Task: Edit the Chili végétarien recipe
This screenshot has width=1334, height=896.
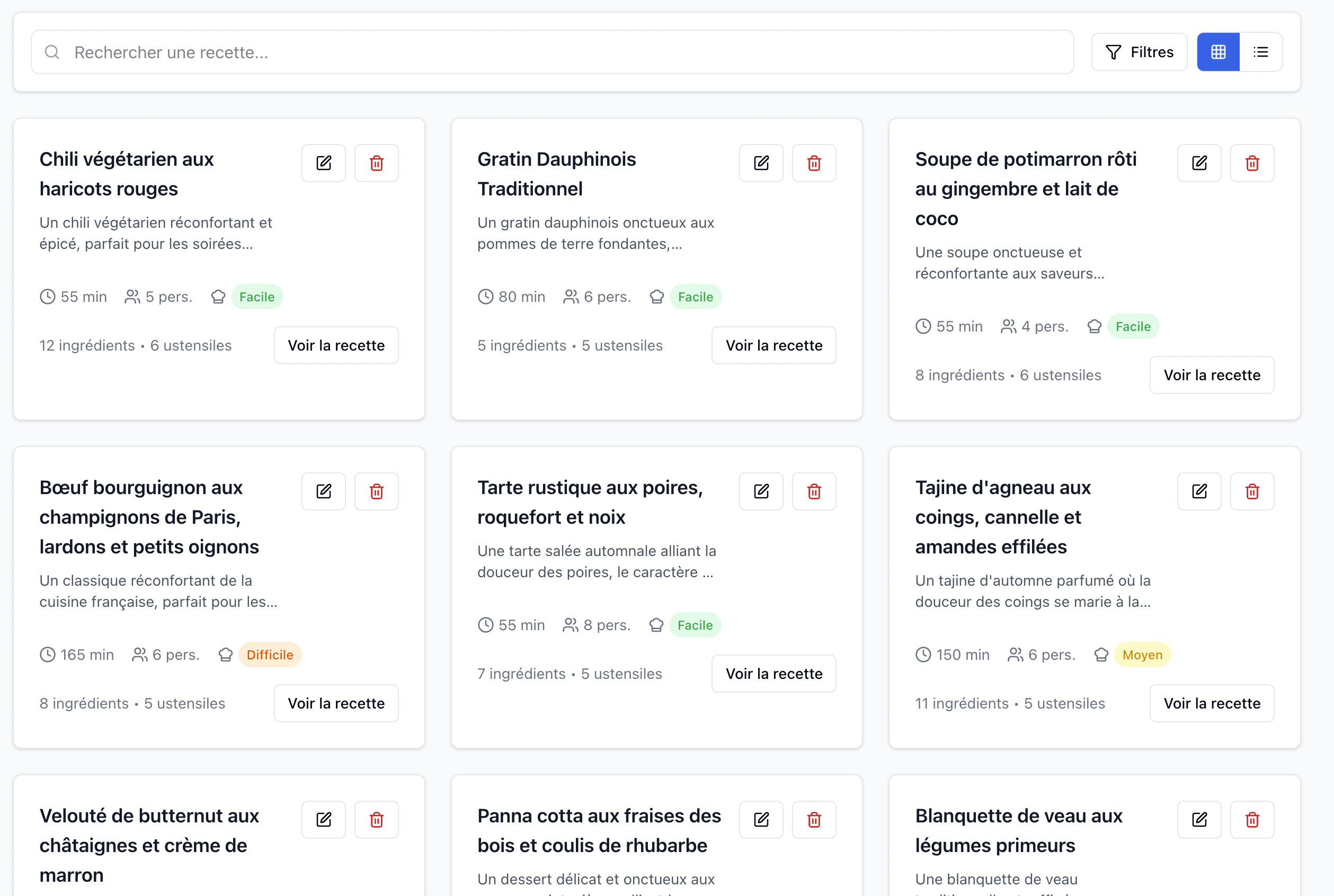Action: point(324,164)
